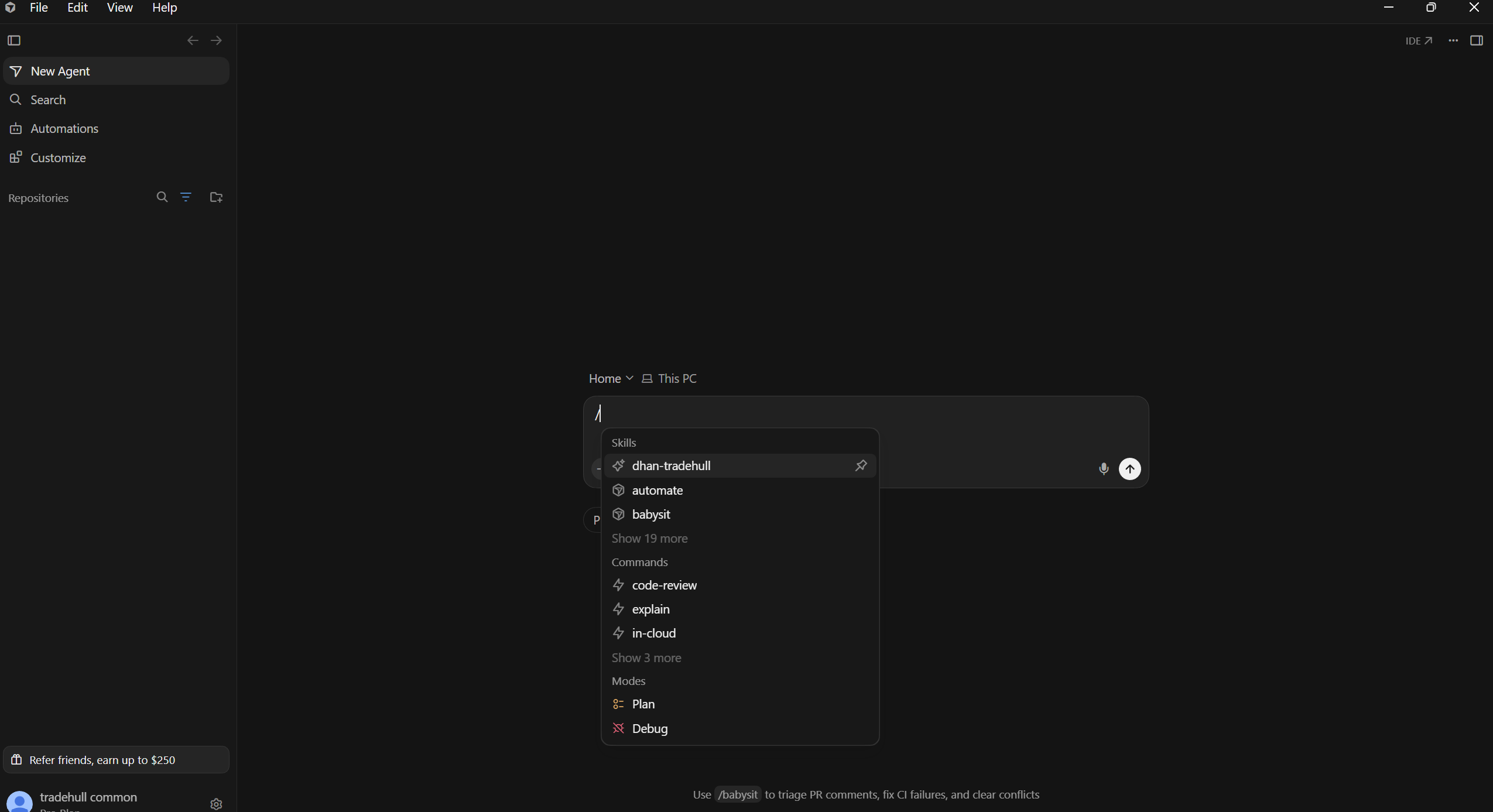Choose the explain command
1493x812 pixels.
click(x=740, y=609)
